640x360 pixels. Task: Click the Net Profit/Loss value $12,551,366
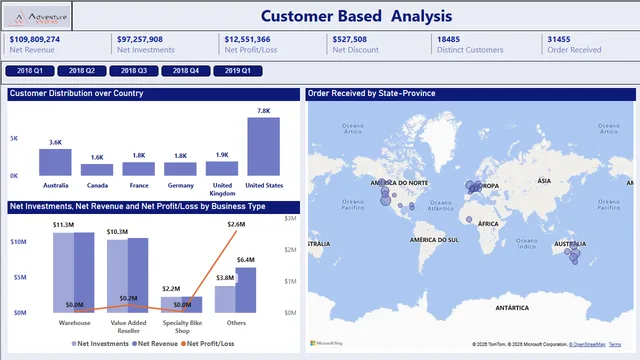pos(247,39)
